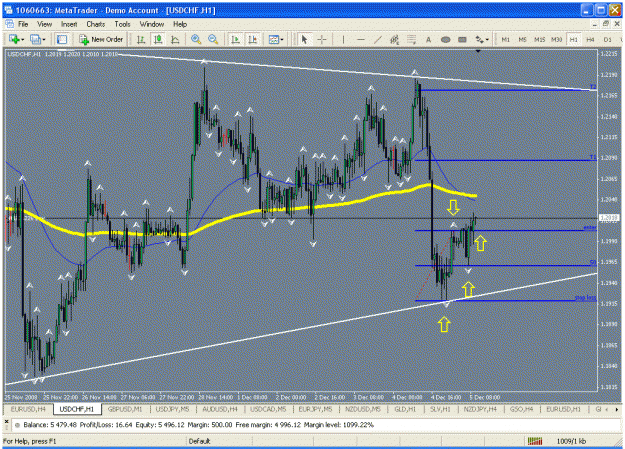Image resolution: width=625 pixels, height=449 pixels.
Task: Switch timeframe to H4
Action: tap(590, 39)
